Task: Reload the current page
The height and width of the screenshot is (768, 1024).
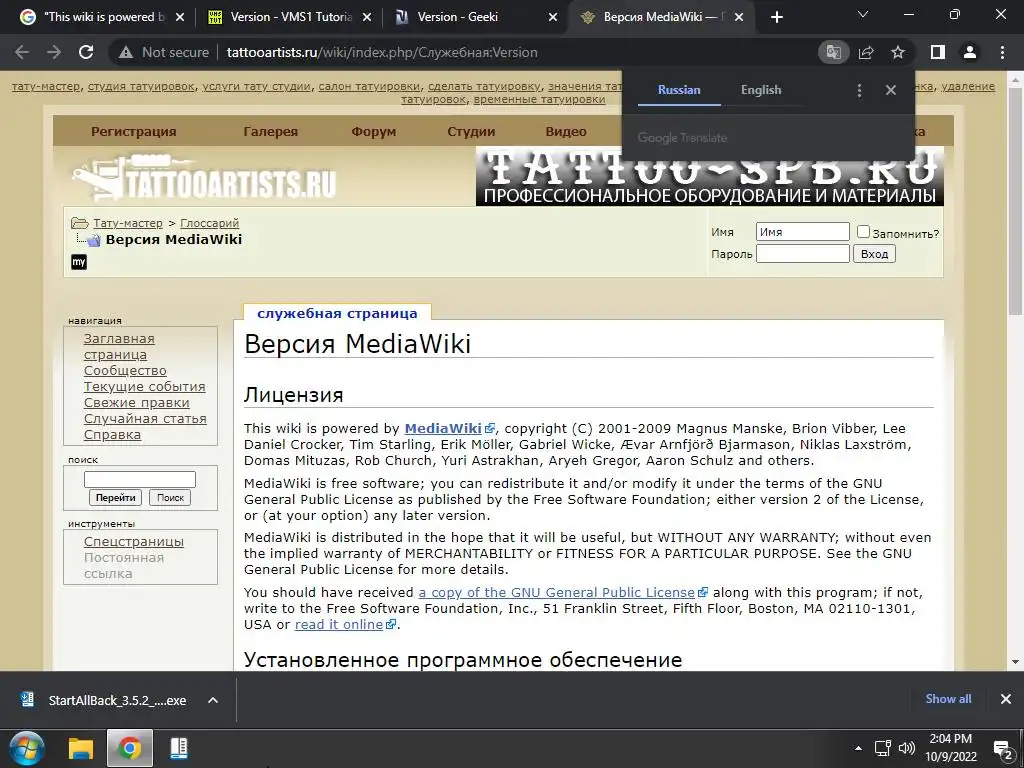Action: 86,52
